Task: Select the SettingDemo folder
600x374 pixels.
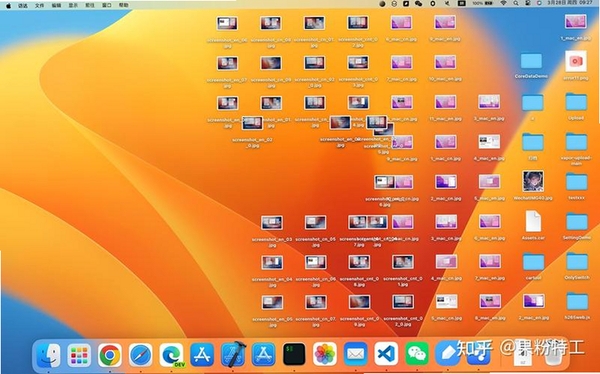Action: 577,222
